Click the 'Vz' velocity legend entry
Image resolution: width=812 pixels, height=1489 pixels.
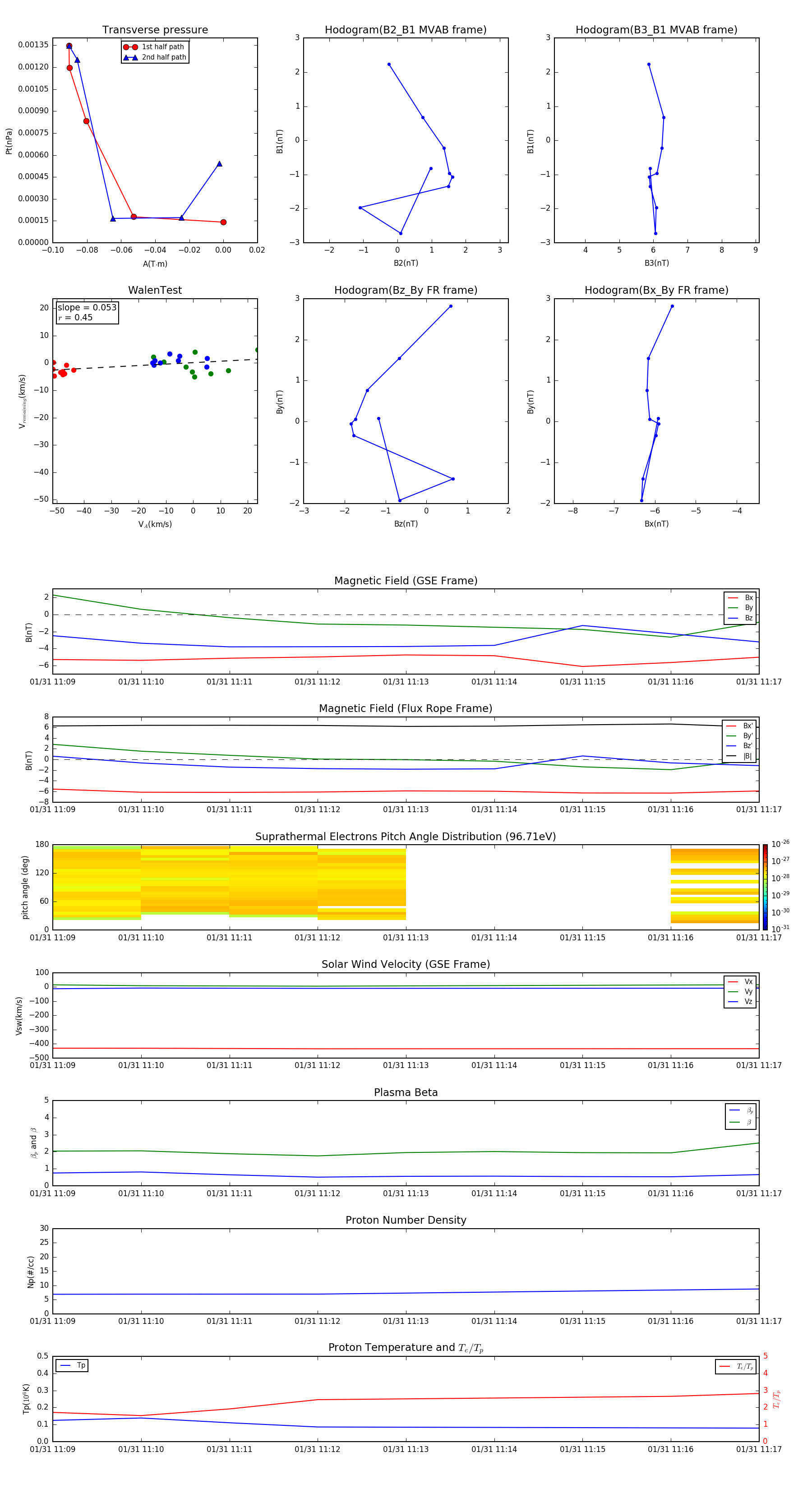(x=740, y=1002)
